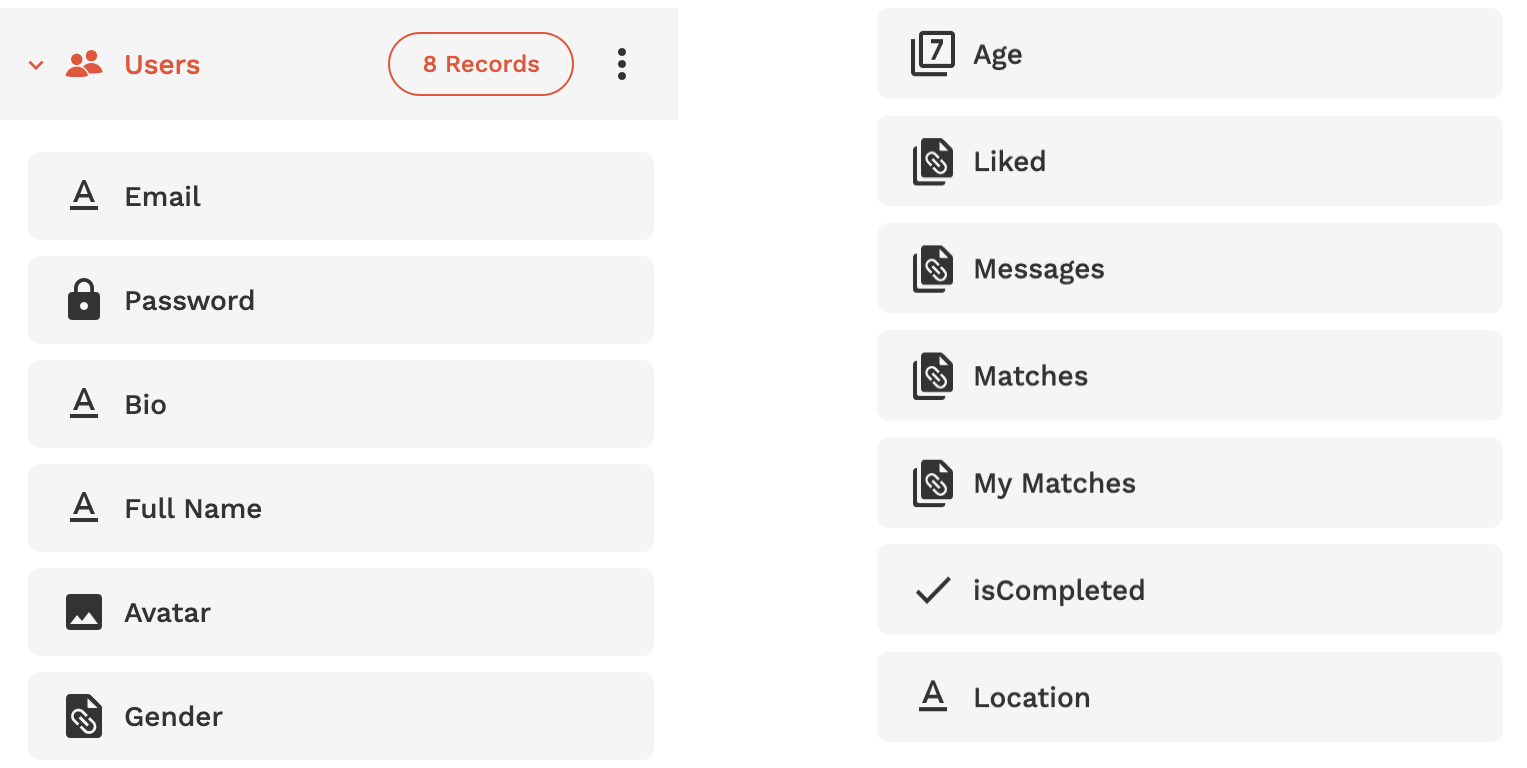Click the lock icon beside Password
The height and width of the screenshot is (768, 1527).
(84, 300)
